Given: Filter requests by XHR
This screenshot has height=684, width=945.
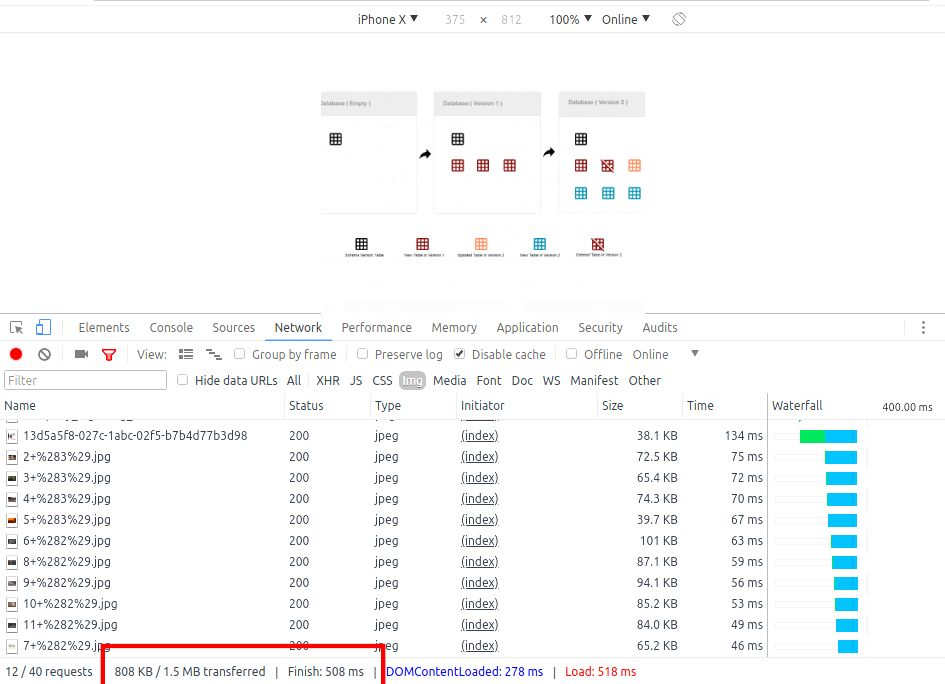Looking at the screenshot, I should pos(328,380).
